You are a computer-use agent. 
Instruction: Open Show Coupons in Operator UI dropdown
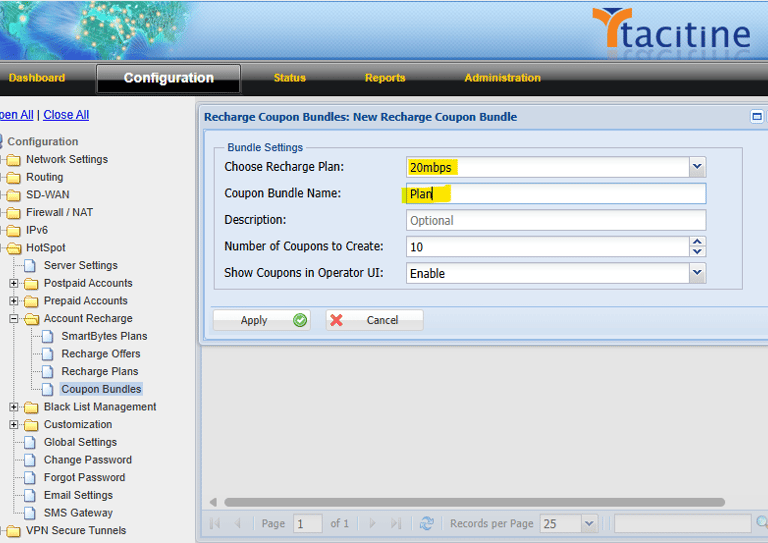coord(697,273)
